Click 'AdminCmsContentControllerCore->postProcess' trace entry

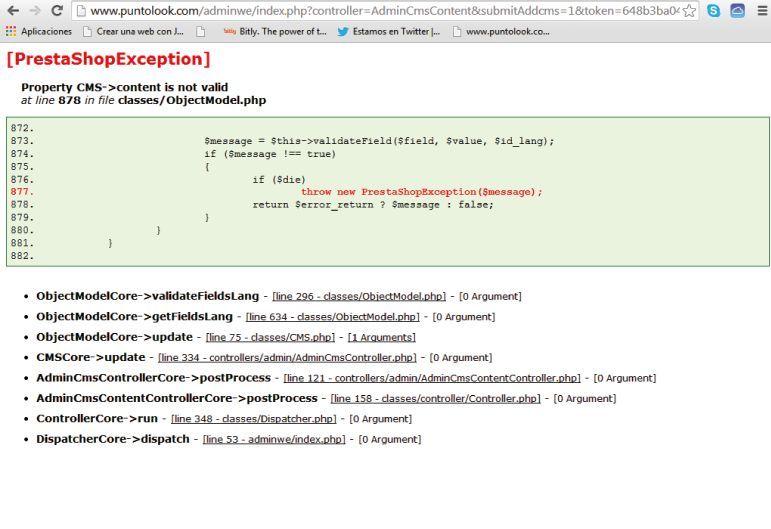pyautogui.click(x=177, y=398)
